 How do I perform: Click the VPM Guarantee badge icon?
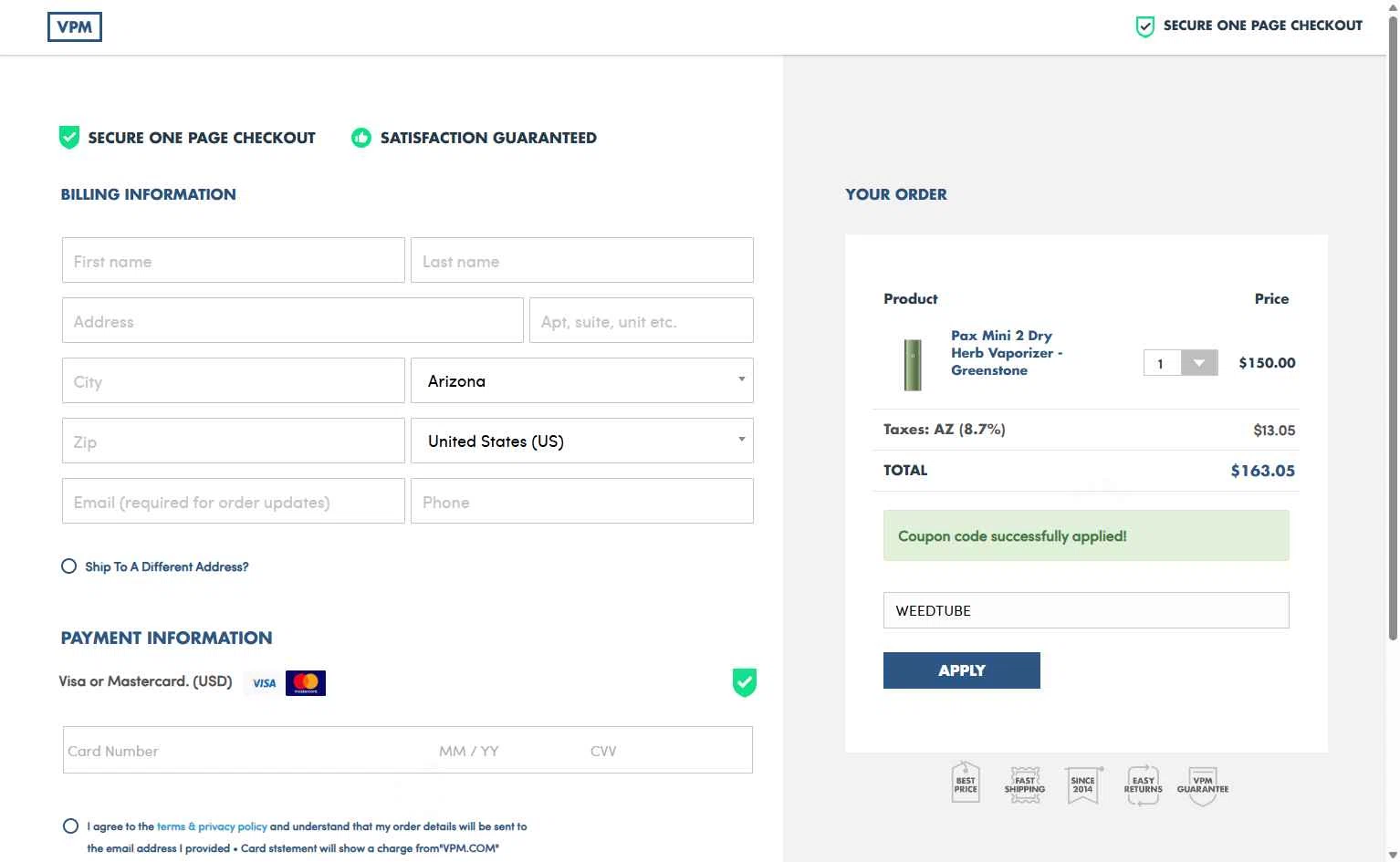1203,785
